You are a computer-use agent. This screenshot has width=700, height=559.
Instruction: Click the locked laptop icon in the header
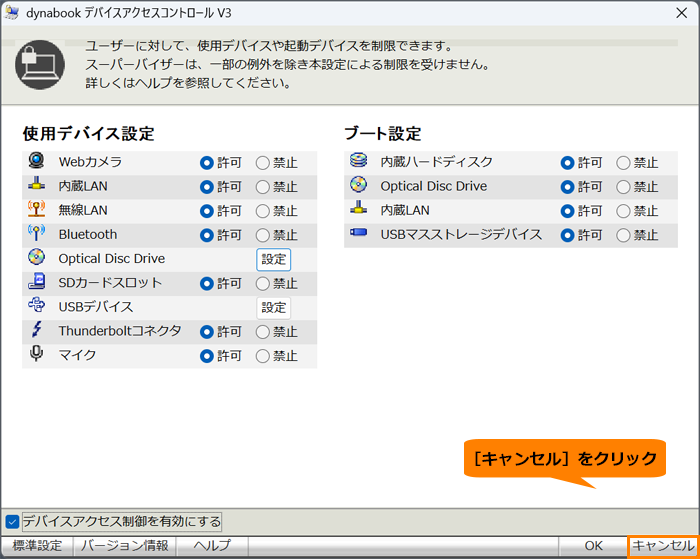tap(40, 65)
